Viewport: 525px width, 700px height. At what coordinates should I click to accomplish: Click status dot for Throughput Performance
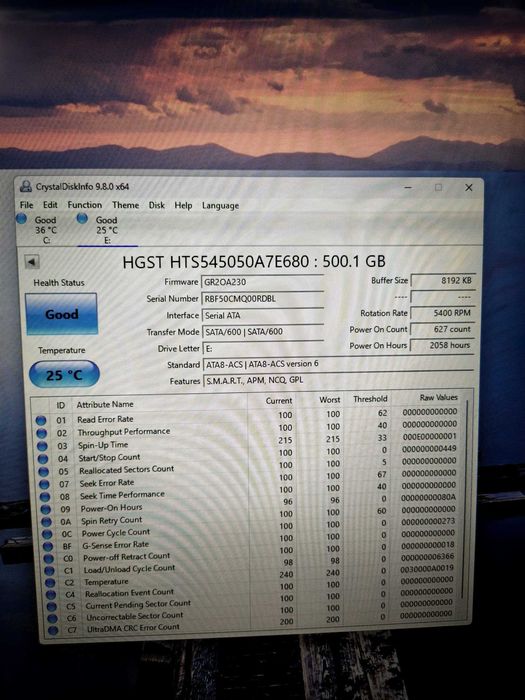pyautogui.click(x=42, y=433)
